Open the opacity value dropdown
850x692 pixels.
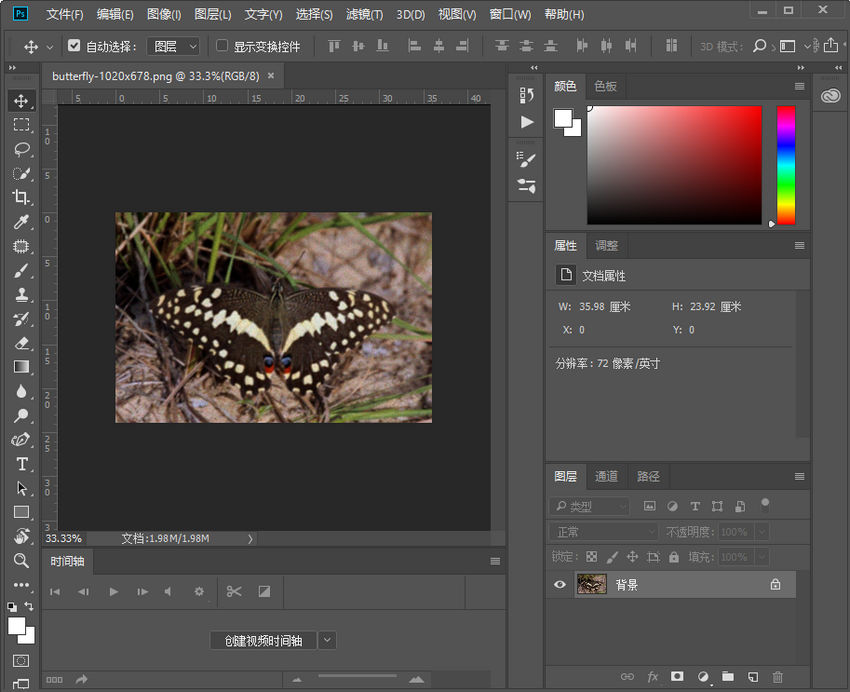[762, 532]
